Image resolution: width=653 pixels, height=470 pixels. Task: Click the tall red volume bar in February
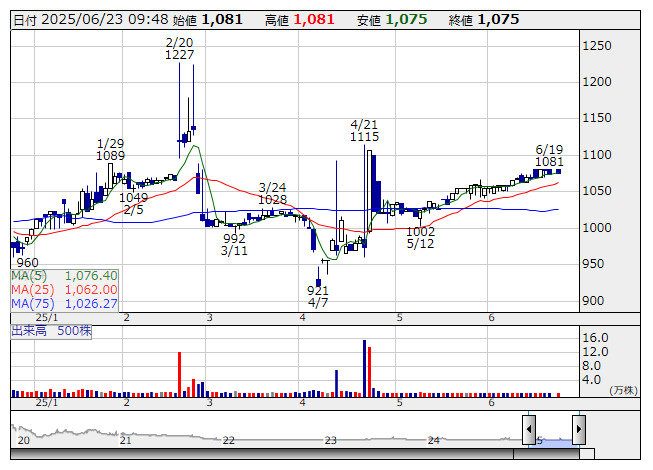tap(179, 374)
